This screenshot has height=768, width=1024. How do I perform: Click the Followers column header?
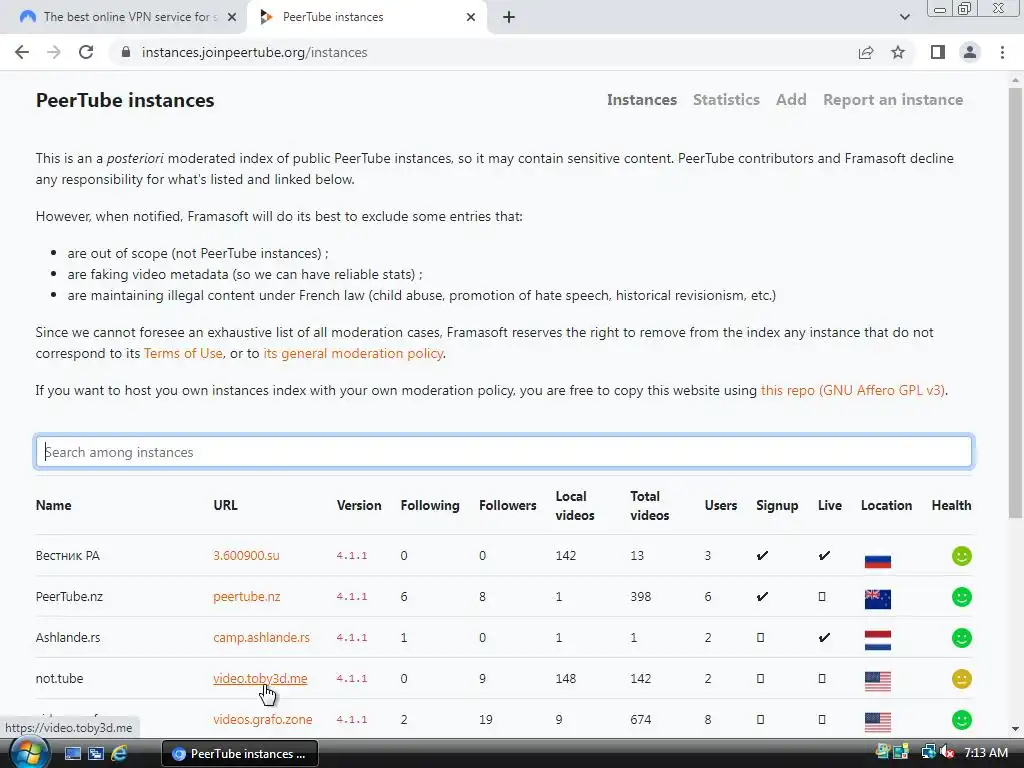click(x=507, y=505)
